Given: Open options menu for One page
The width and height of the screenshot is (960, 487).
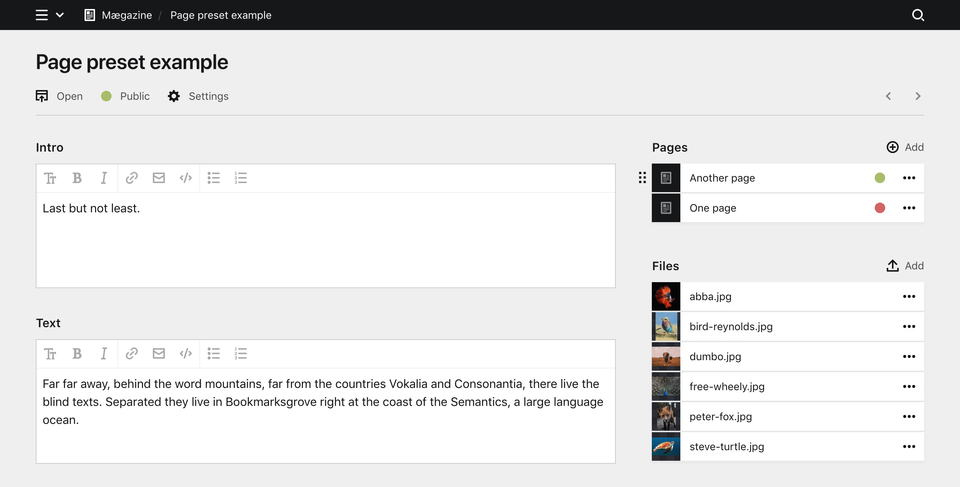Looking at the screenshot, I should [x=909, y=208].
